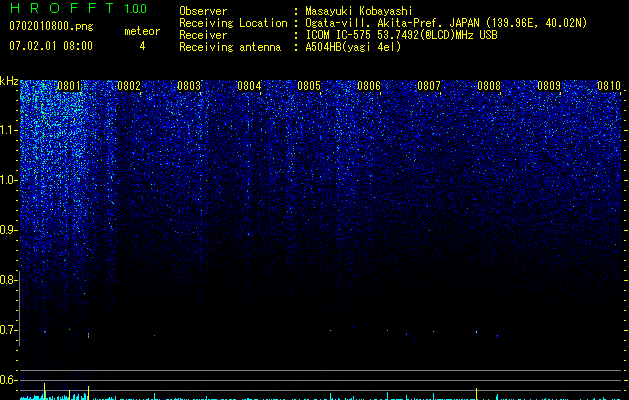Click observer name Masayuki Kobayashi
Image resolution: width=629 pixels, height=400 pixels.
coord(359,11)
